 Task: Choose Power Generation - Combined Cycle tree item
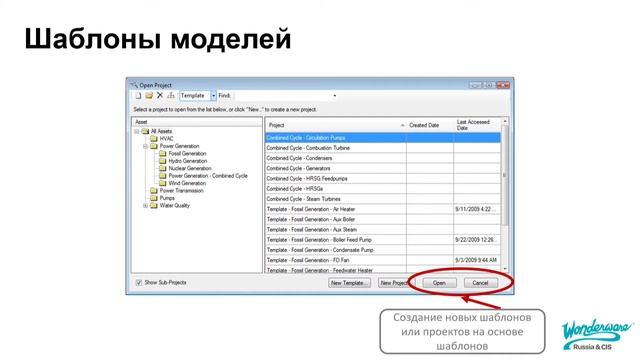coord(208,176)
